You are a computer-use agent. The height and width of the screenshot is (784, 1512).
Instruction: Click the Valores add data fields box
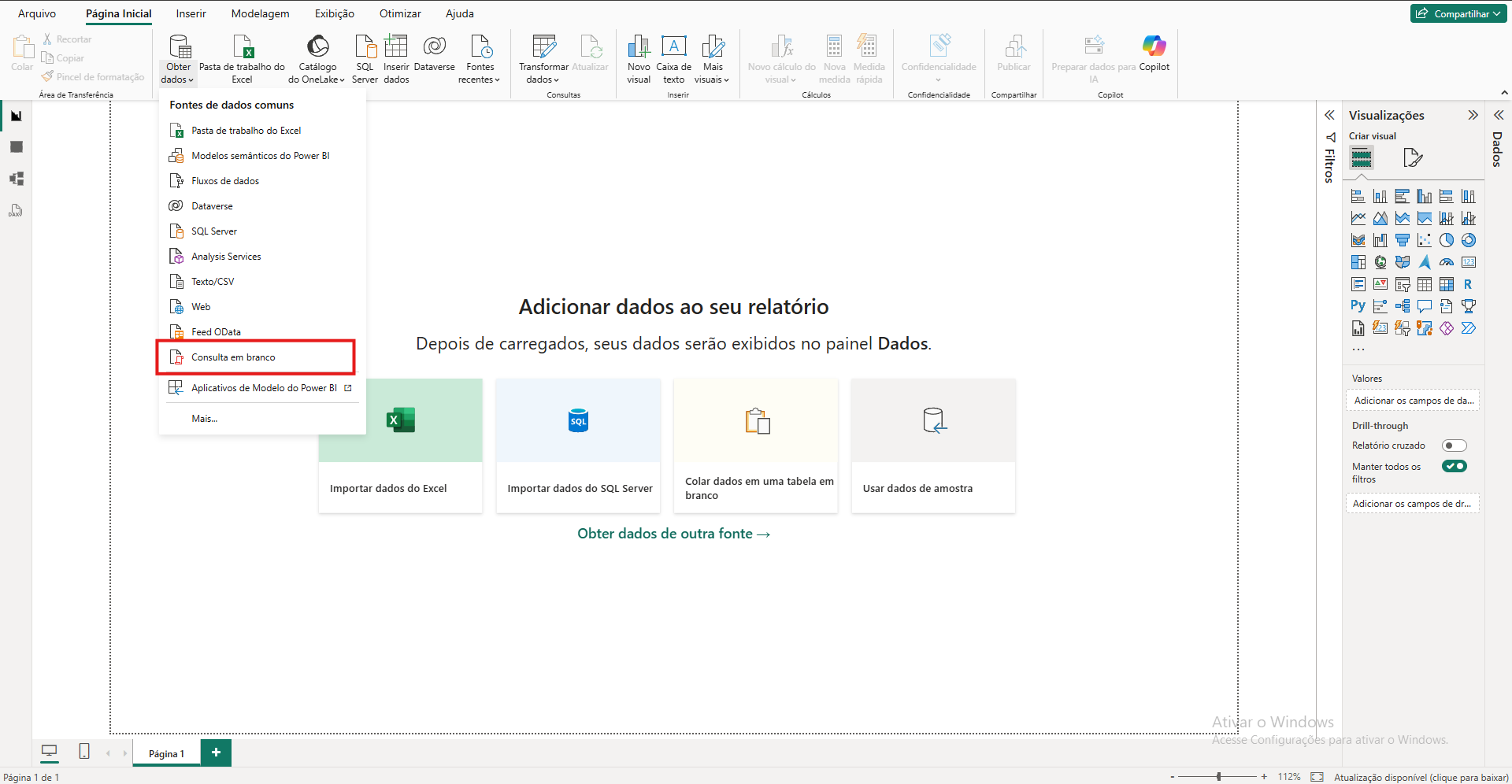1413,401
